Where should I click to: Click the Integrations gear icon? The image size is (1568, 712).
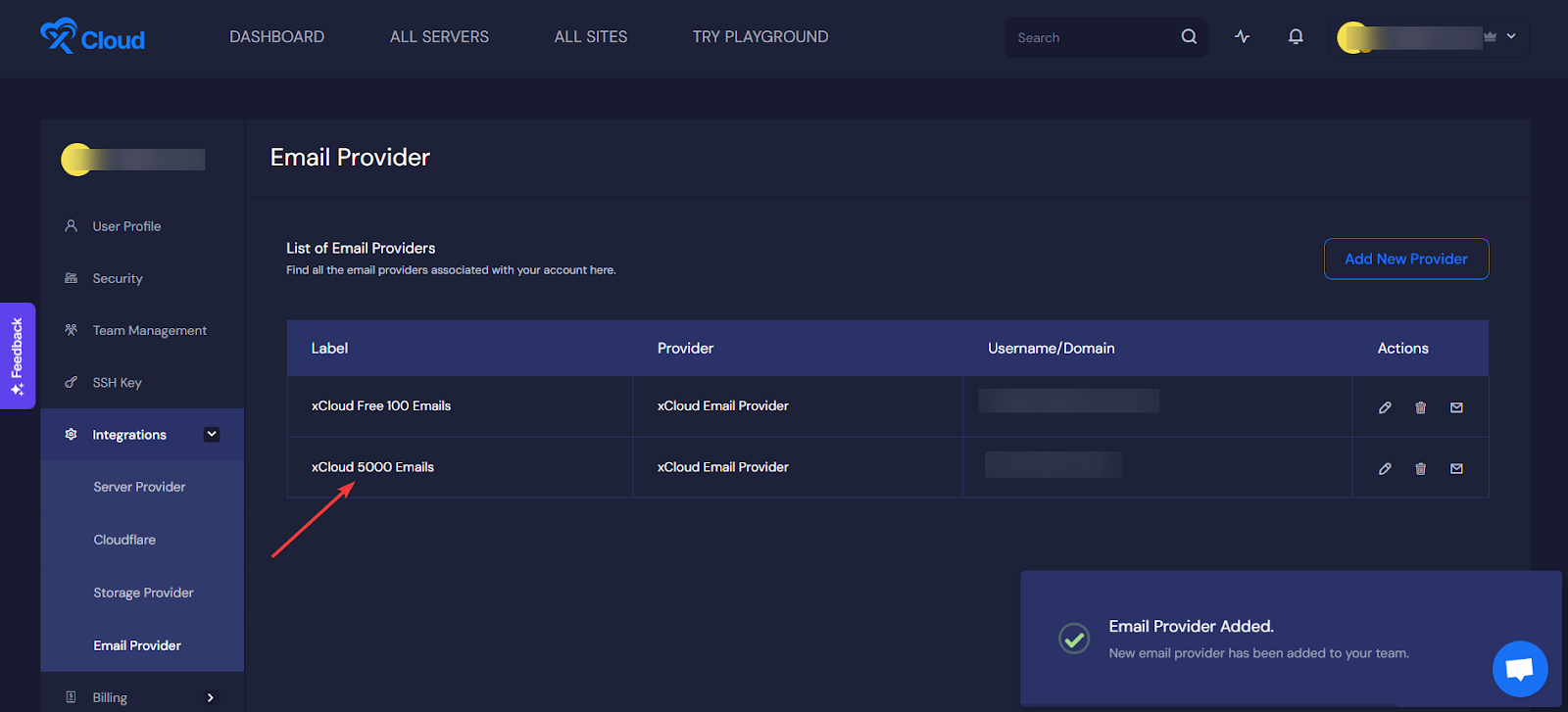71,434
